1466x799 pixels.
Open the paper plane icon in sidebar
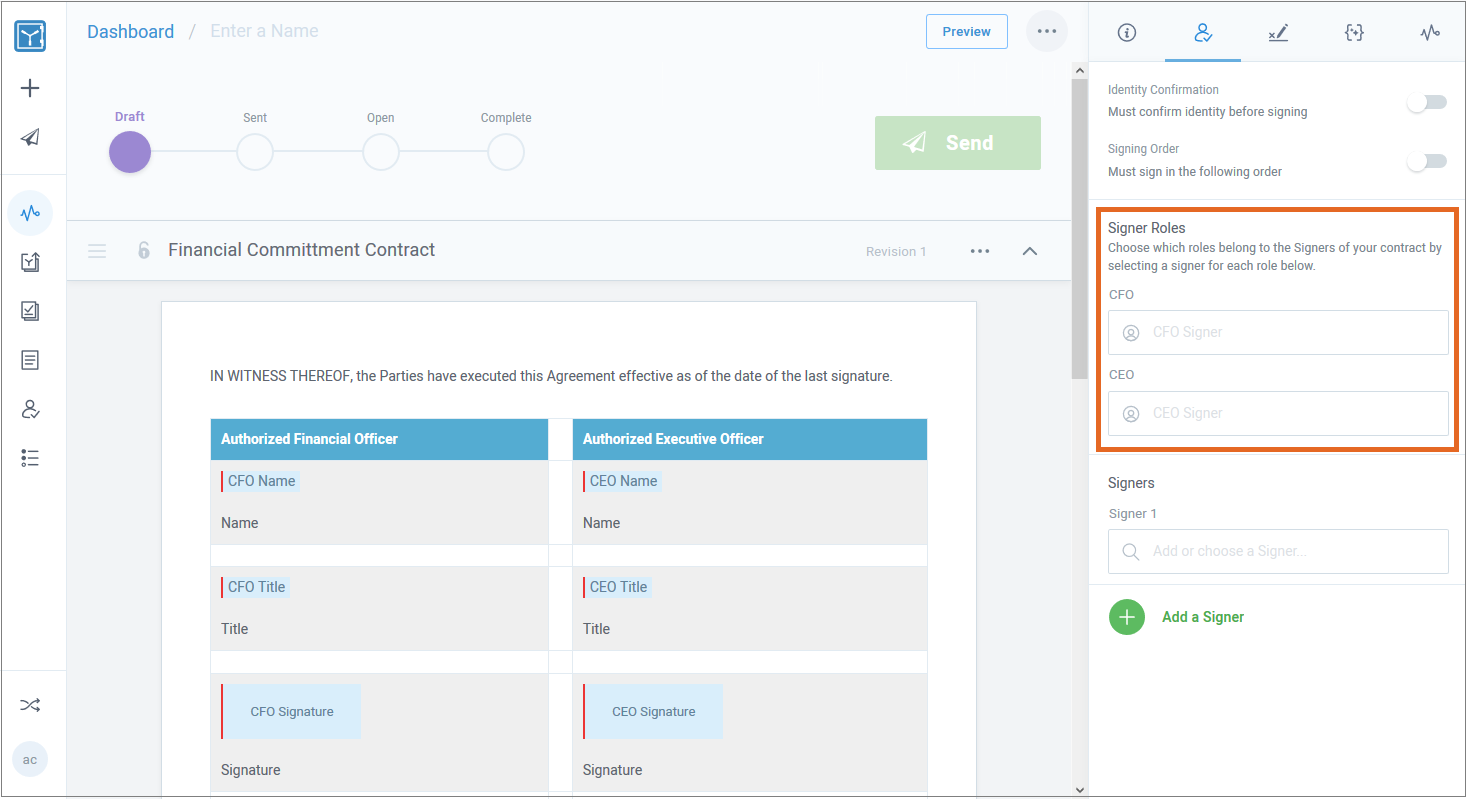point(30,138)
